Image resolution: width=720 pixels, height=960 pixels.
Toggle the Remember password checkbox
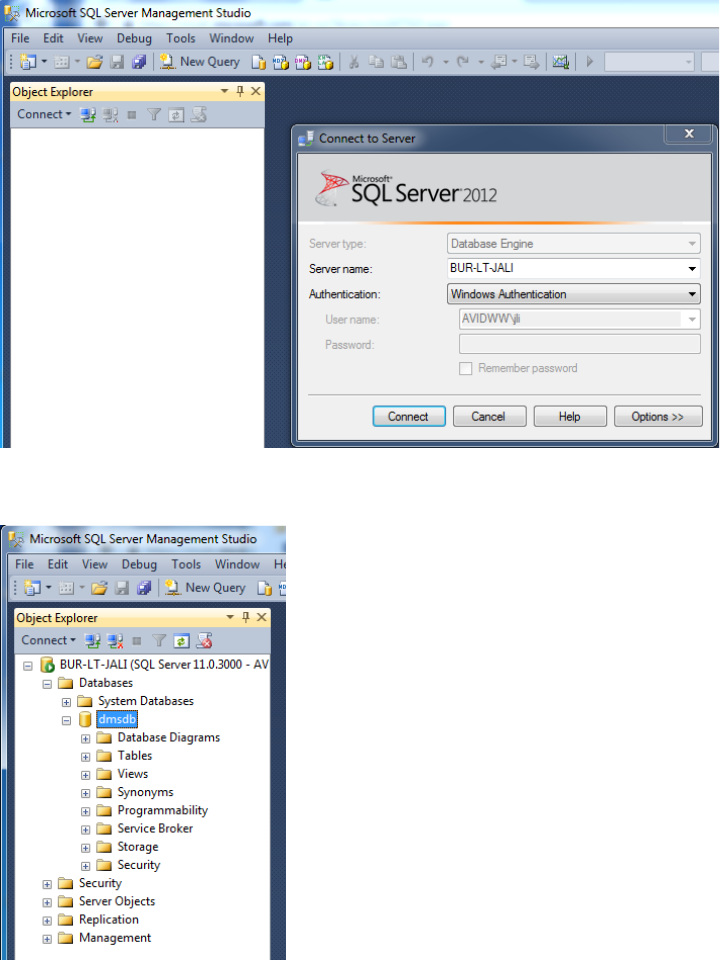pos(466,369)
